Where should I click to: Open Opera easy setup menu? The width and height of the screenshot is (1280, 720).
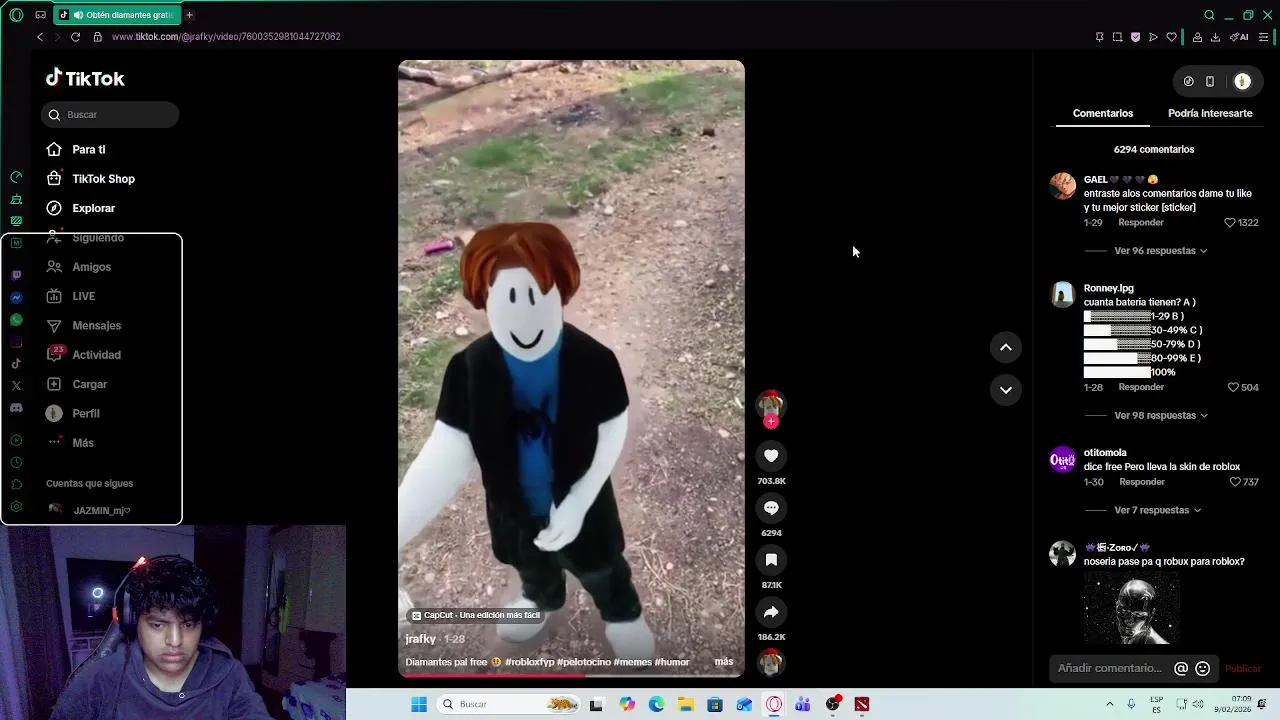pos(1263,37)
